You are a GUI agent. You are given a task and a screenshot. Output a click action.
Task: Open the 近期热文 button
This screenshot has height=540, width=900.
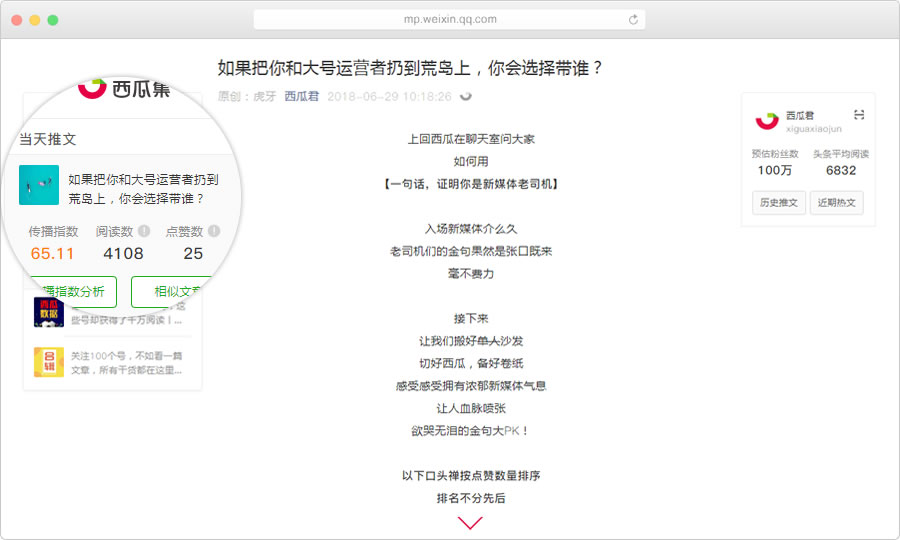pyautogui.click(x=836, y=203)
